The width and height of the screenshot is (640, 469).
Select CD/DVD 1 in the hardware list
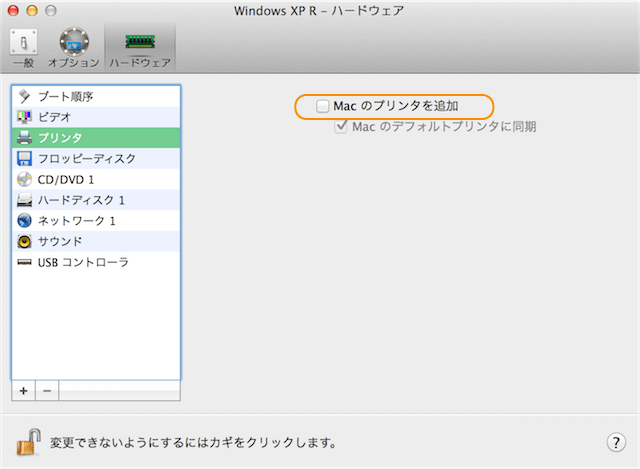point(96,179)
